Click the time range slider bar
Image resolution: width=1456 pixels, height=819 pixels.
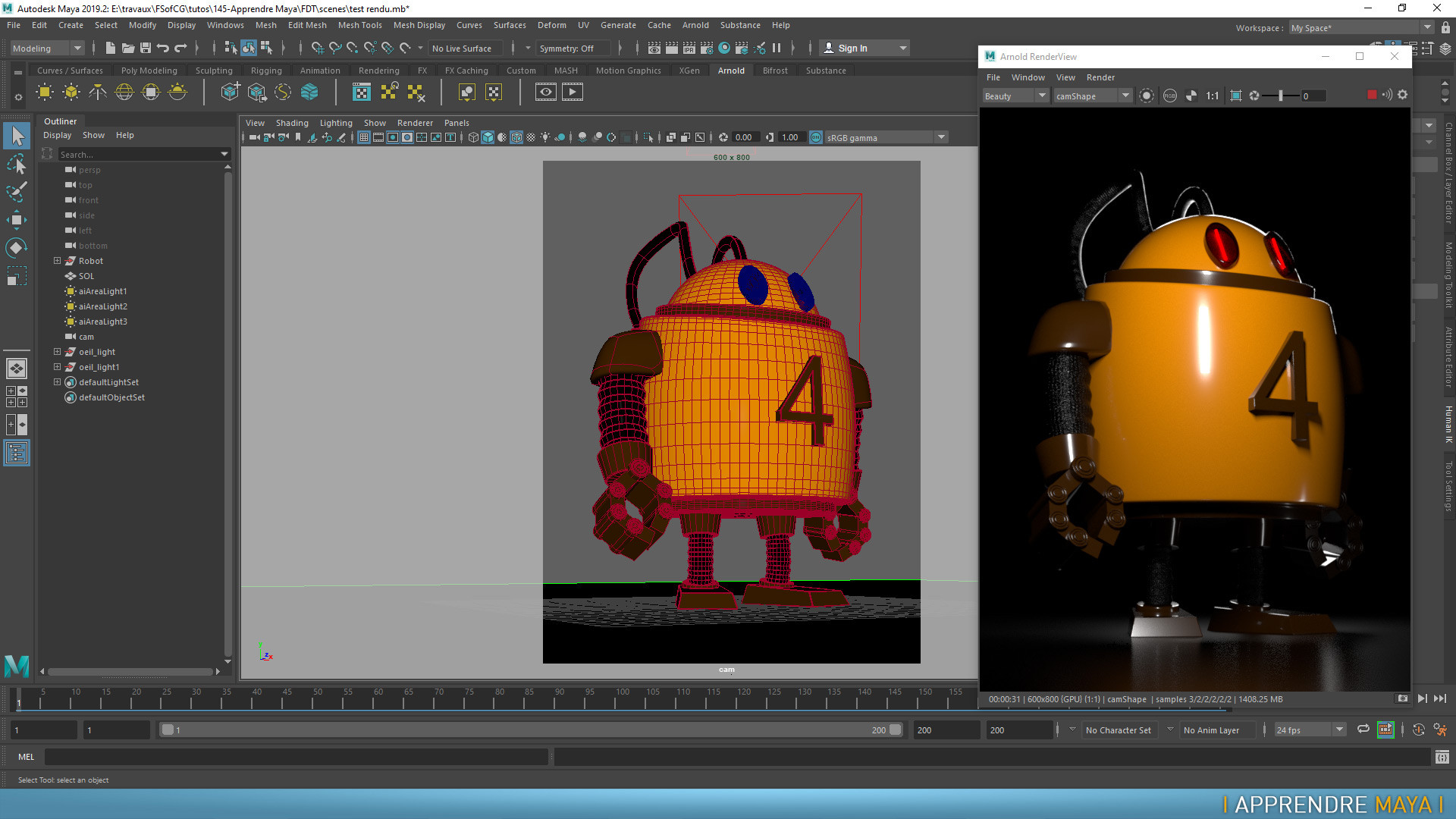(x=531, y=730)
